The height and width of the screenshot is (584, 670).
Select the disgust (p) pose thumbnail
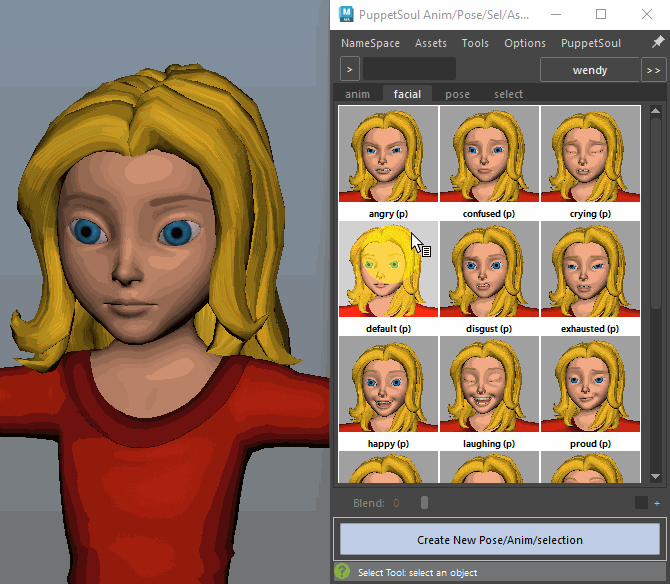click(489, 269)
